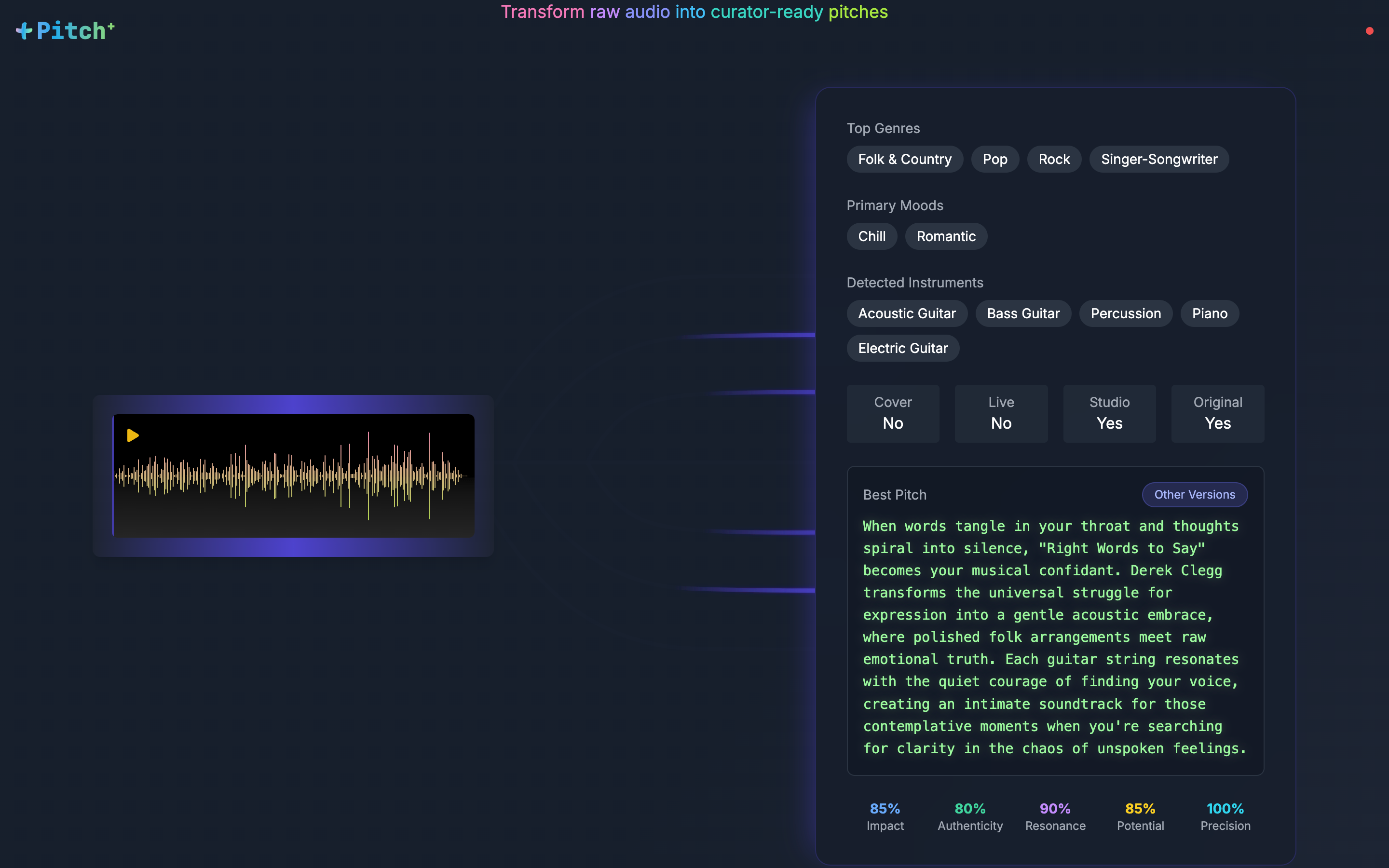
Task: Select the Folk & Country genre tag
Action: [905, 160]
